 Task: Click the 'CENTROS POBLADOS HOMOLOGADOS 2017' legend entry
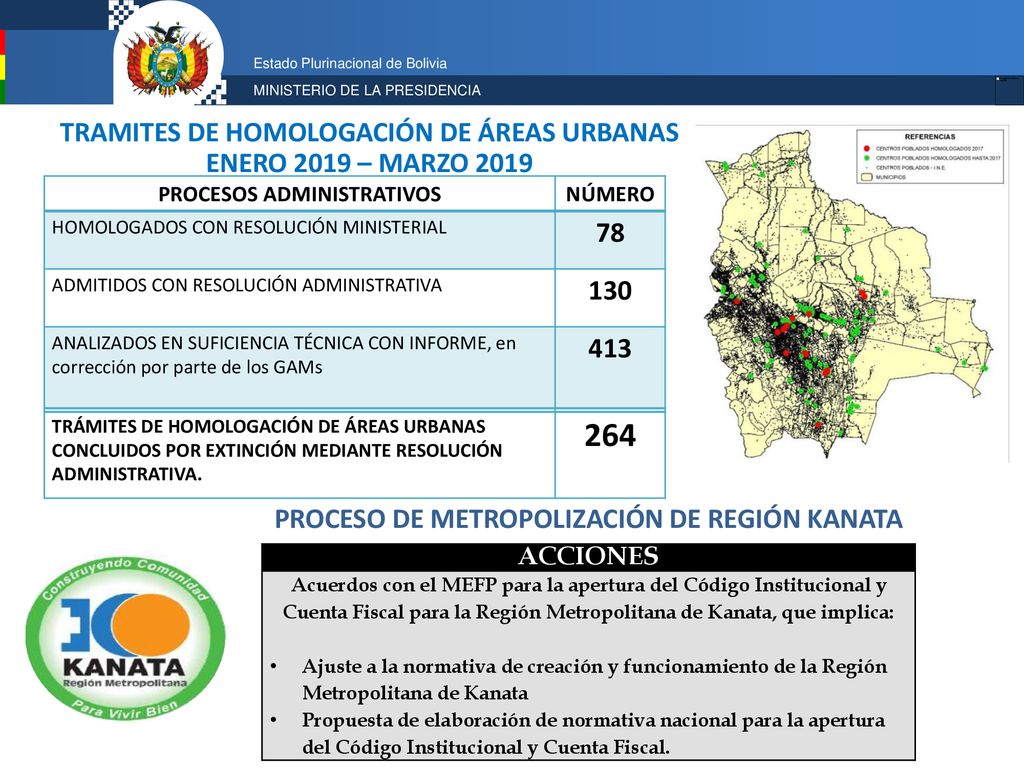tap(929, 149)
